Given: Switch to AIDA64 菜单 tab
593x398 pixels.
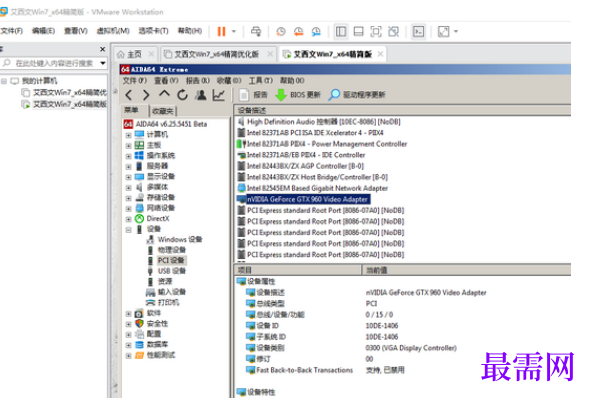Looking at the screenshot, I should pos(131,110).
